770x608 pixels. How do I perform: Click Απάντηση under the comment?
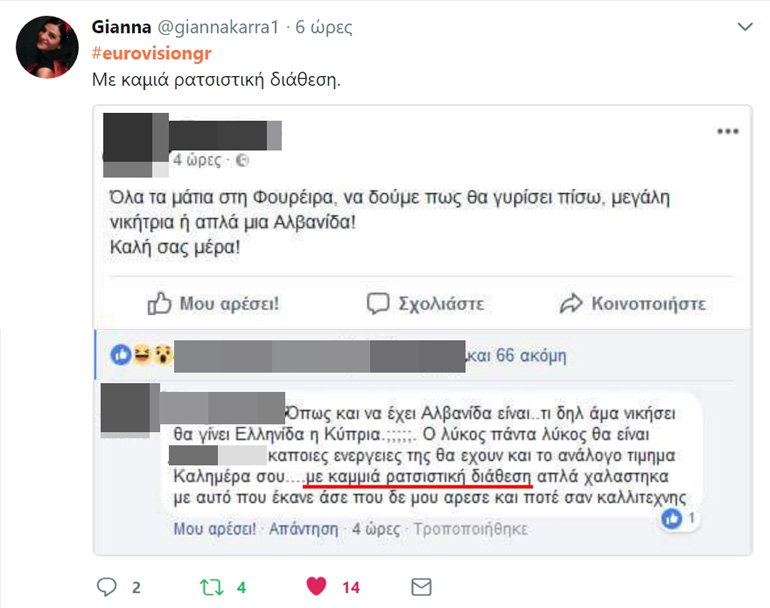303,529
